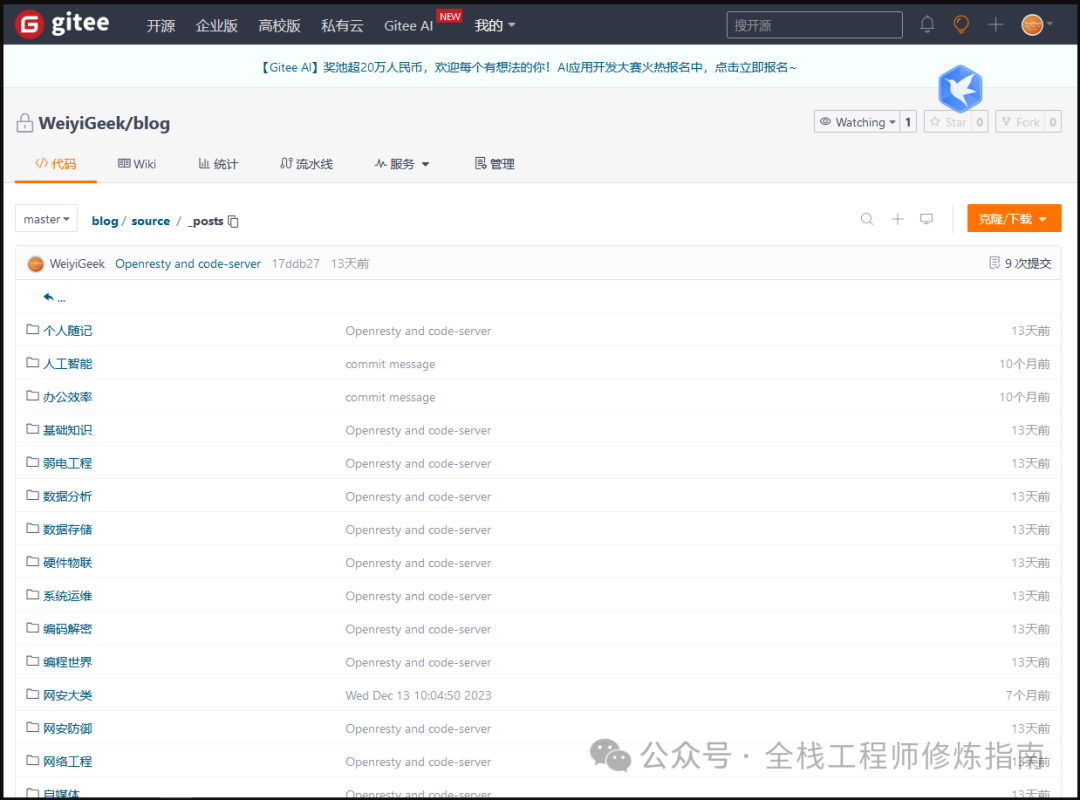Switch to the Wiki tab

tap(137, 164)
